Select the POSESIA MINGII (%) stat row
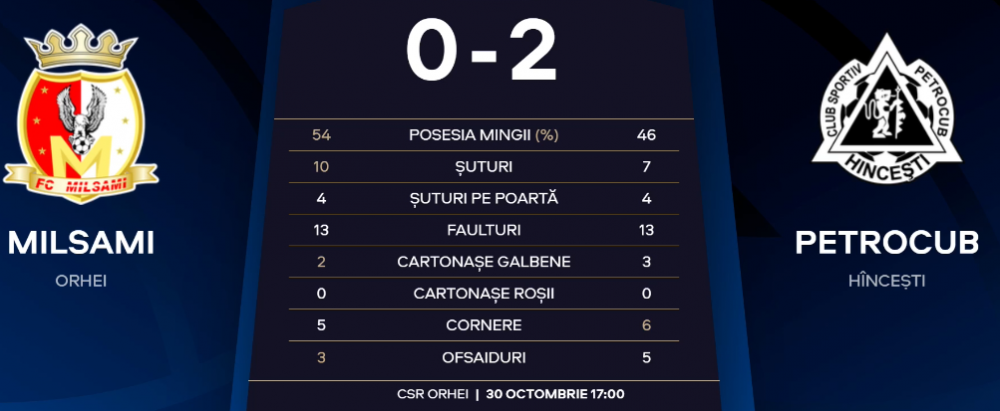1000x411 pixels. [x=483, y=135]
